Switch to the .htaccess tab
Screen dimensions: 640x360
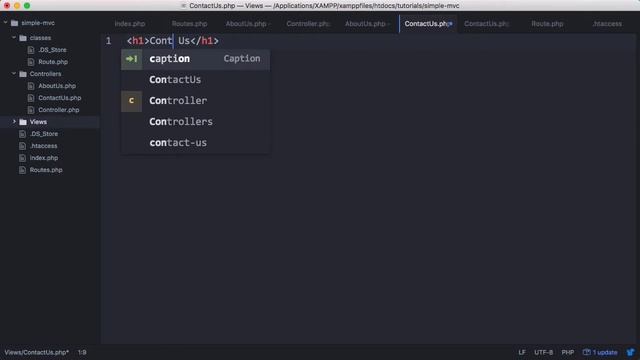coord(607,24)
